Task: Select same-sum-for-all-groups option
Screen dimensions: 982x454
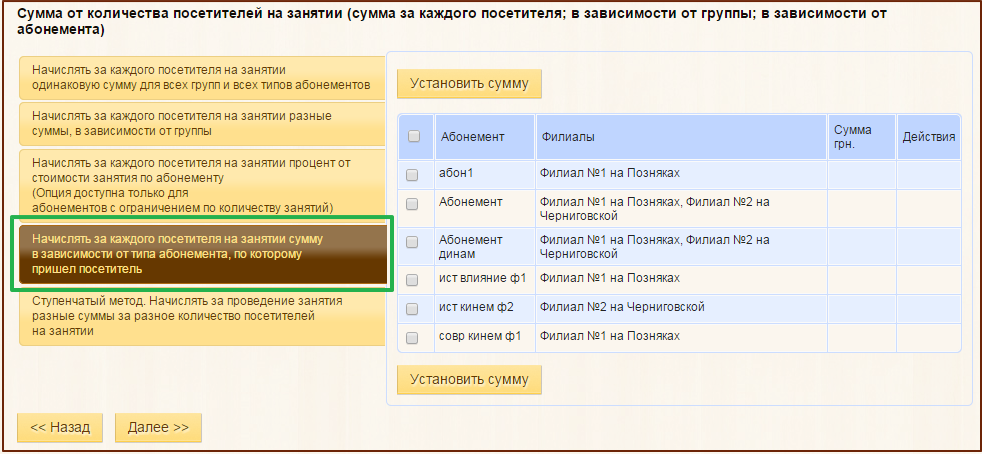Action: point(202,78)
